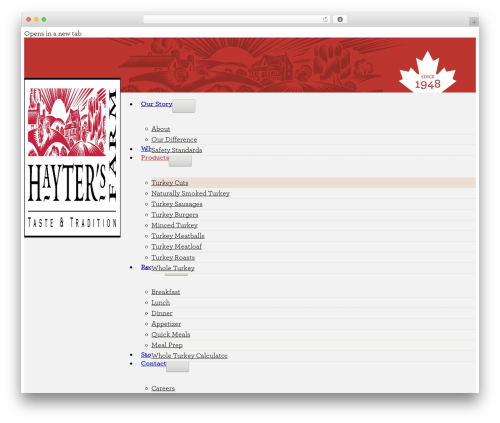Open the Careers link
Viewport: 500px width, 423px height.
click(x=163, y=388)
